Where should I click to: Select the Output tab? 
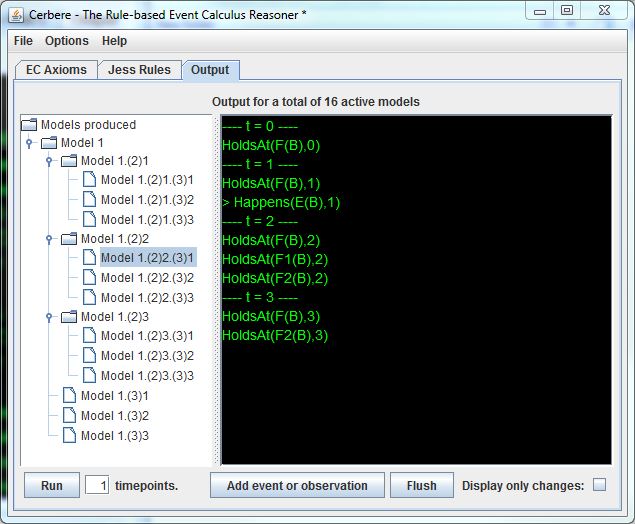[210, 70]
